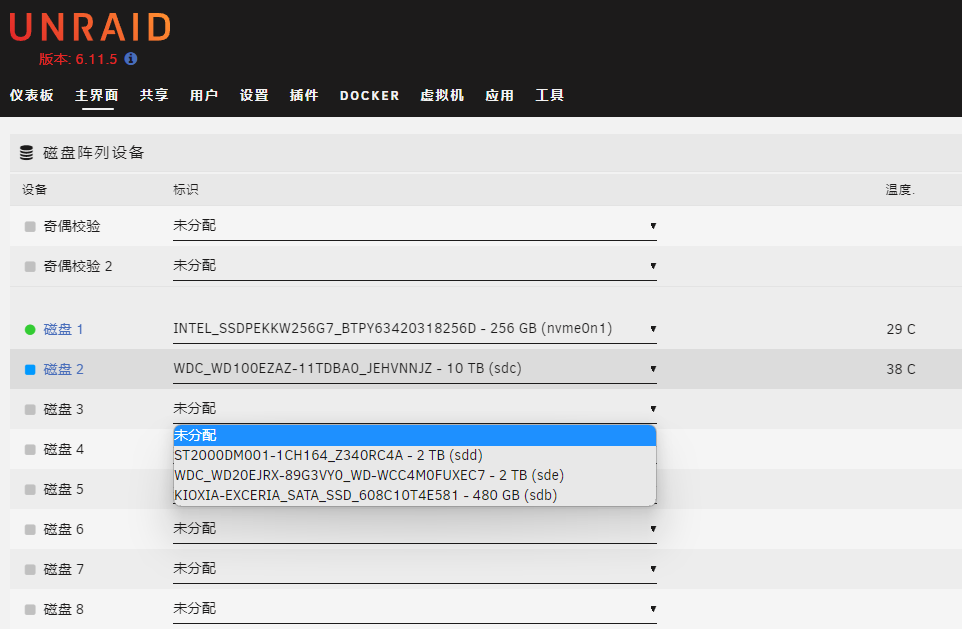This screenshot has height=629, width=962.
Task: Click the UNRAID logo
Action: [x=90, y=27]
